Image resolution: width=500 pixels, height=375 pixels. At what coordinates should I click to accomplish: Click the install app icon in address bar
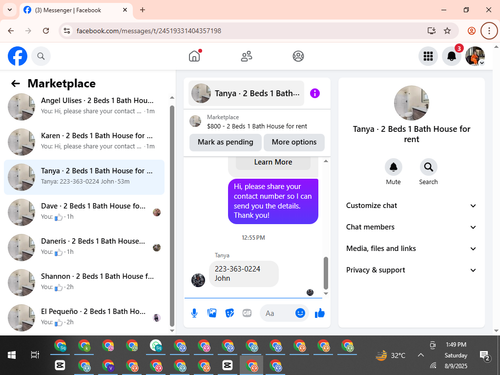click(x=431, y=31)
